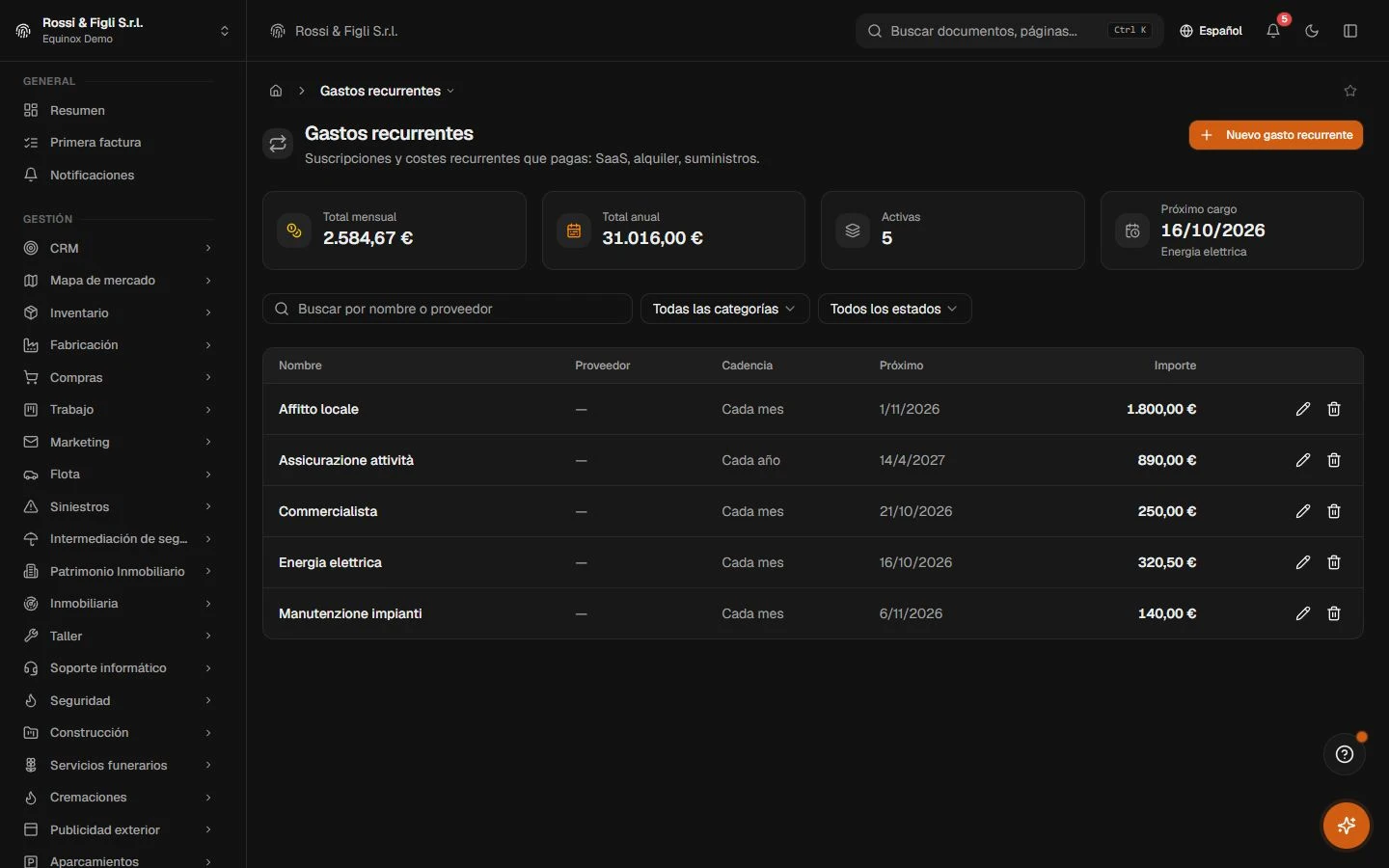Screen dimensions: 1389x868
Task: Edit the Affitto locale expense
Action: click(1303, 409)
